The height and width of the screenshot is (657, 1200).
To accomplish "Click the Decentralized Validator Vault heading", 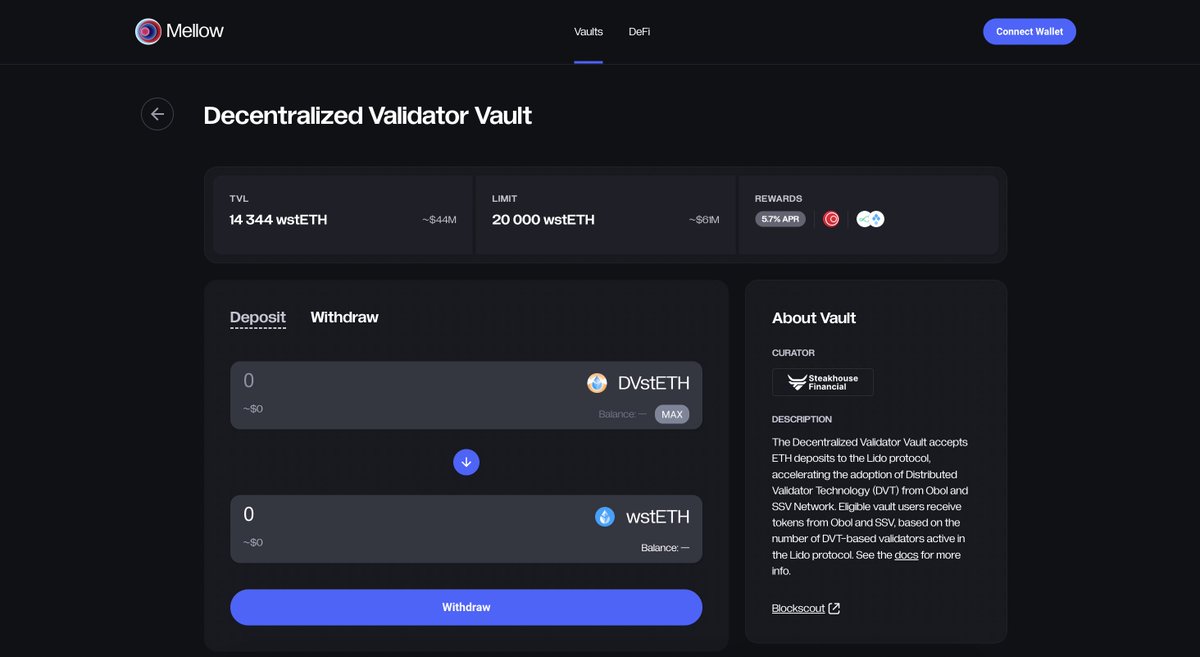I will coord(367,115).
